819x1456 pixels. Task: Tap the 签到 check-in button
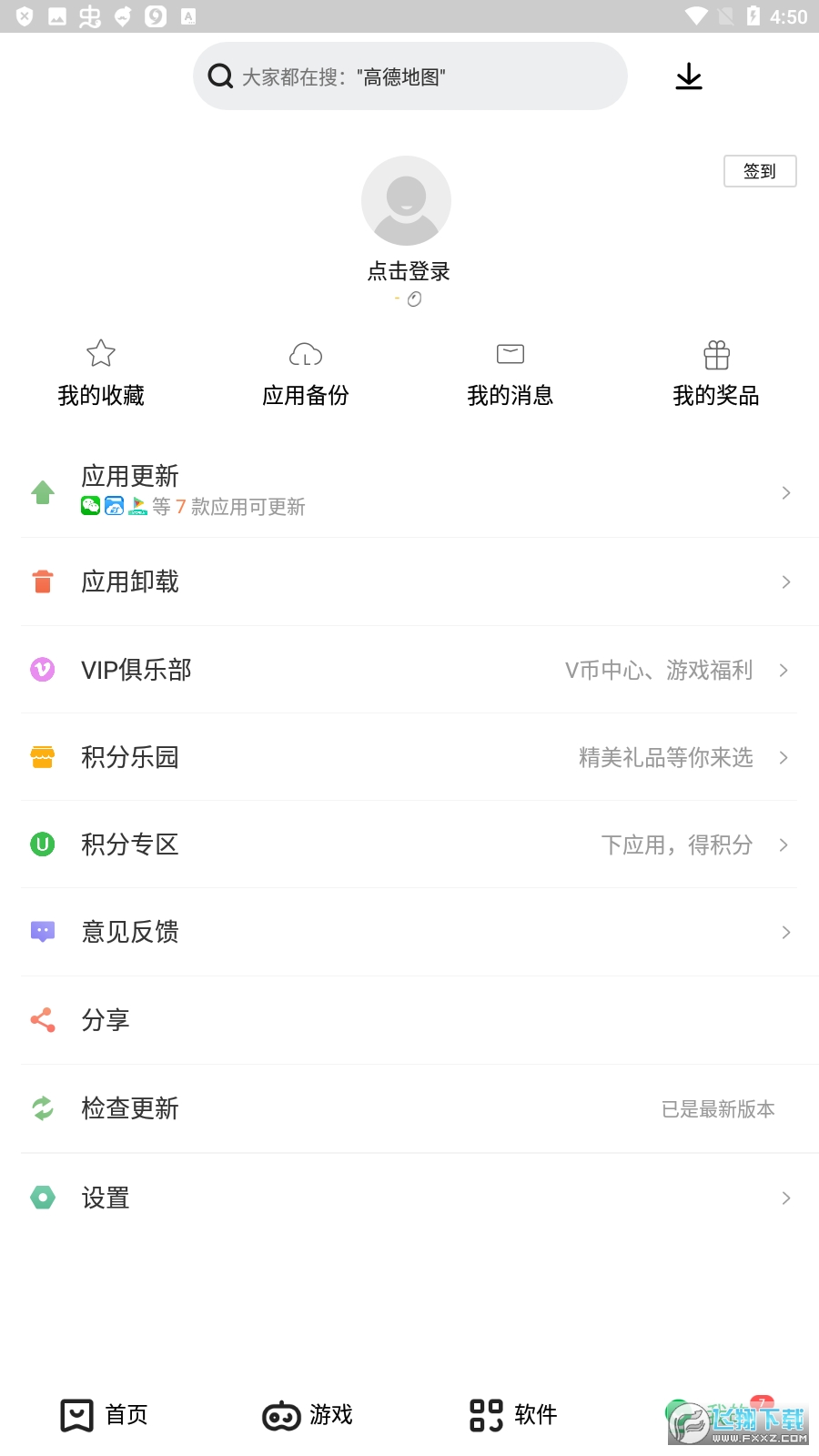[760, 171]
